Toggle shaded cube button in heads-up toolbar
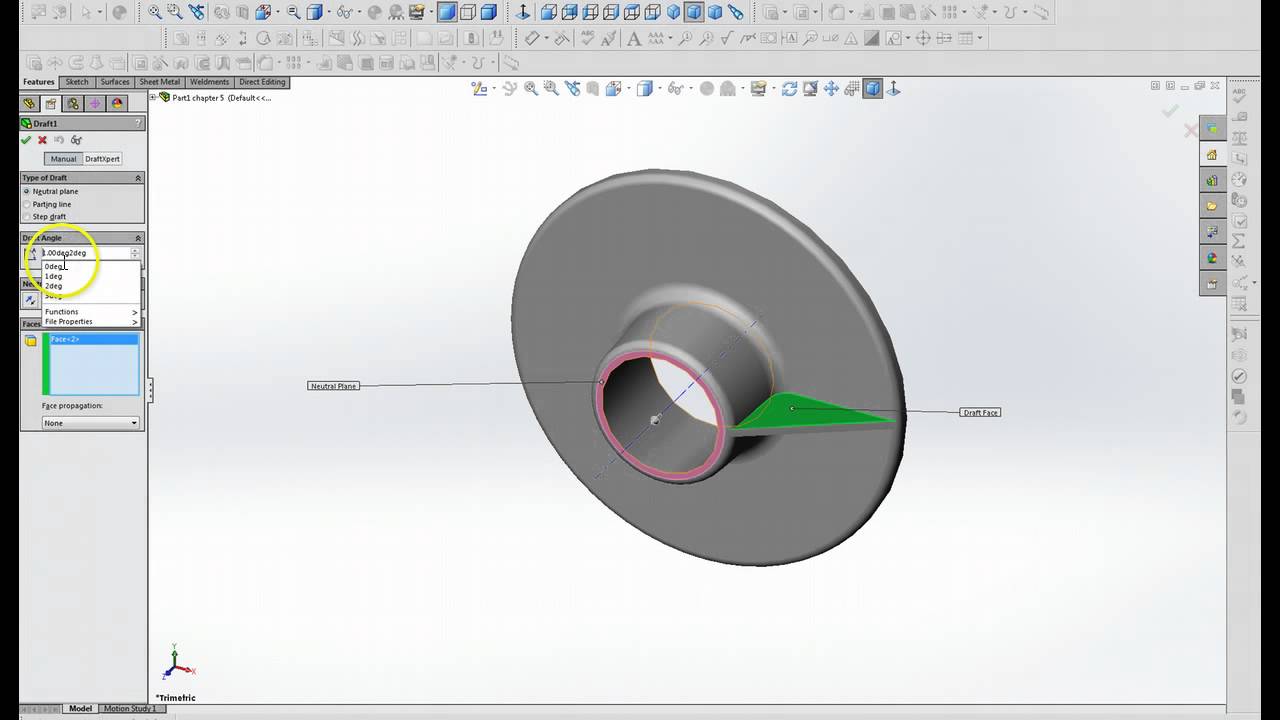Screen dimensions: 1280x720 click(873, 89)
